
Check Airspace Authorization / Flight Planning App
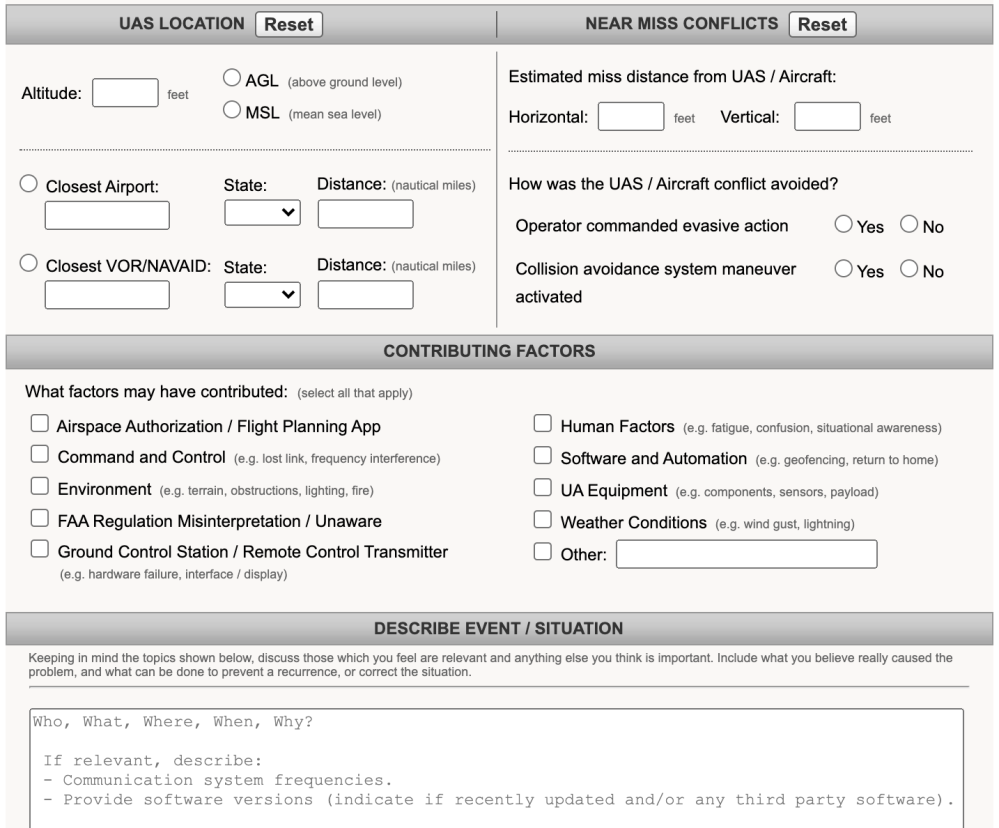click(x=40, y=425)
